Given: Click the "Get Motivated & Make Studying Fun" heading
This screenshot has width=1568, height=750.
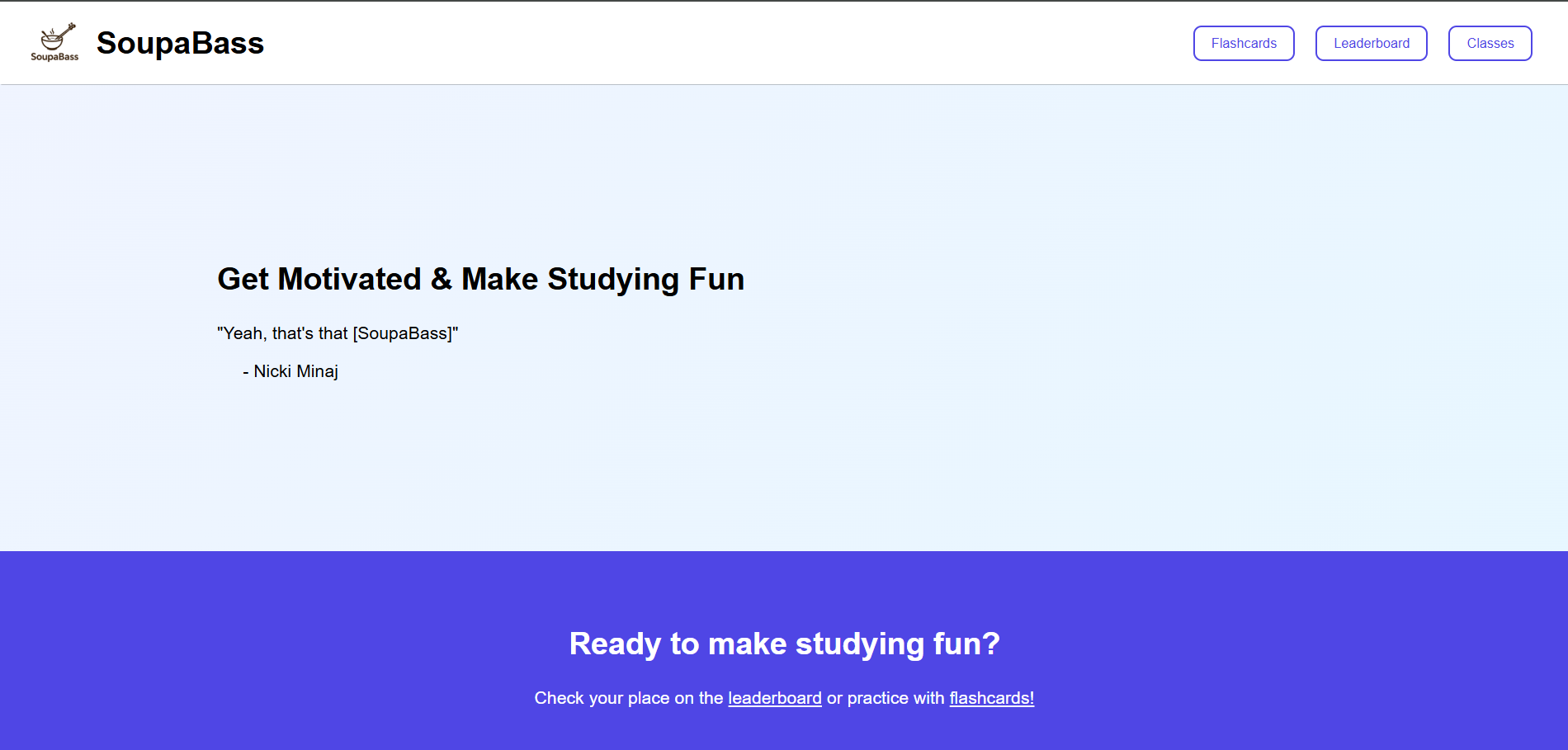Looking at the screenshot, I should click(481, 279).
